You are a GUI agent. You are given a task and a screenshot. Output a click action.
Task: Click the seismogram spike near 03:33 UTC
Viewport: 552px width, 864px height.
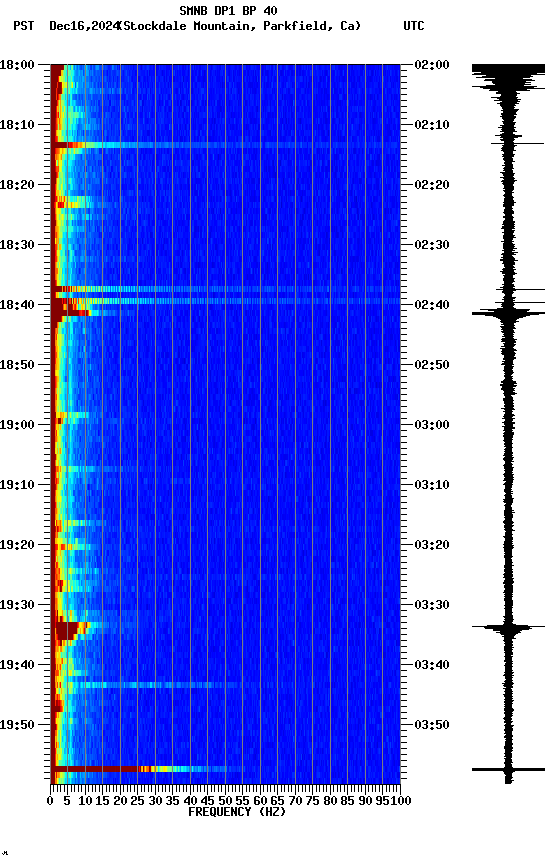(508, 627)
